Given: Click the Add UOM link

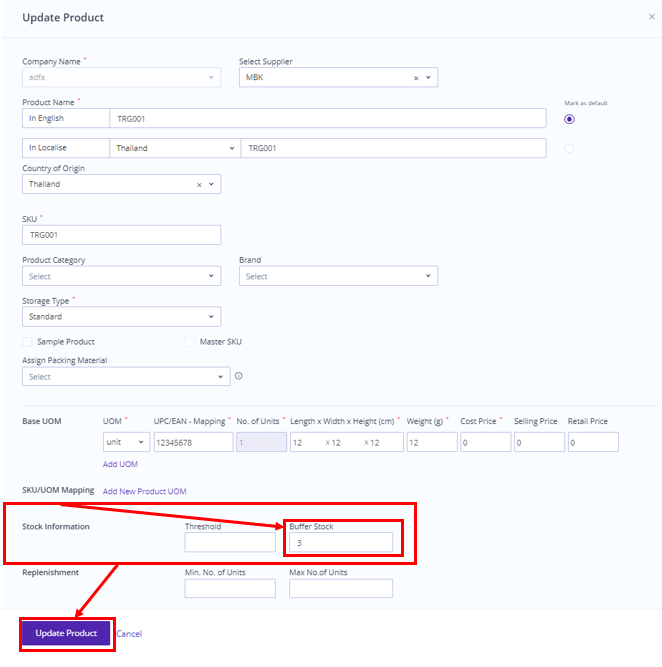Looking at the screenshot, I should (120, 464).
